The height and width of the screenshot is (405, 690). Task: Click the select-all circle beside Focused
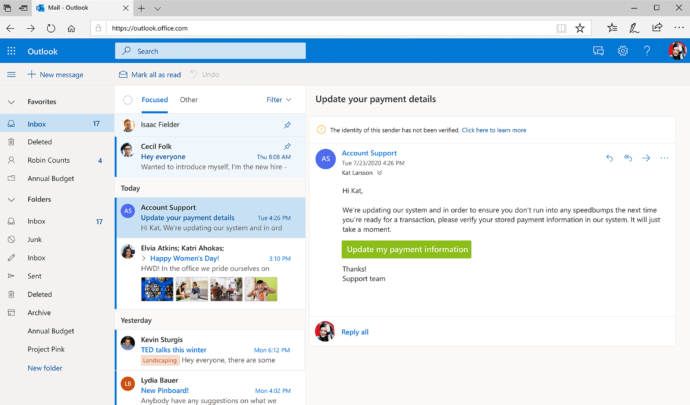coord(128,100)
